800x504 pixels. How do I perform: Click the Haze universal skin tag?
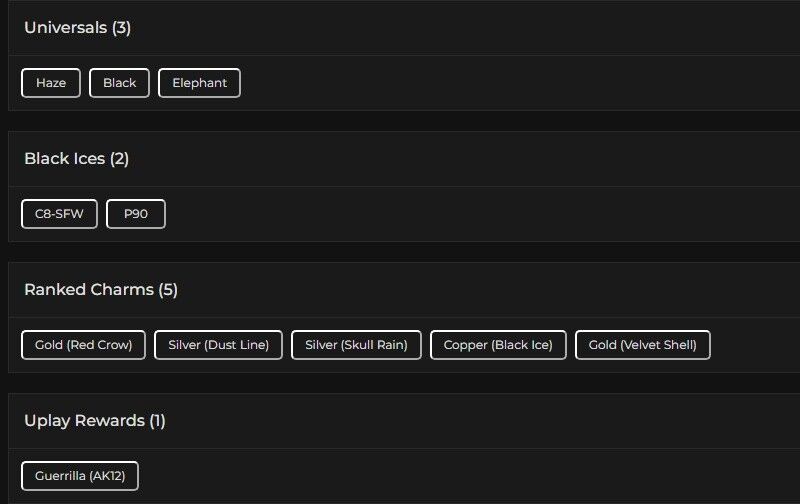click(x=51, y=83)
